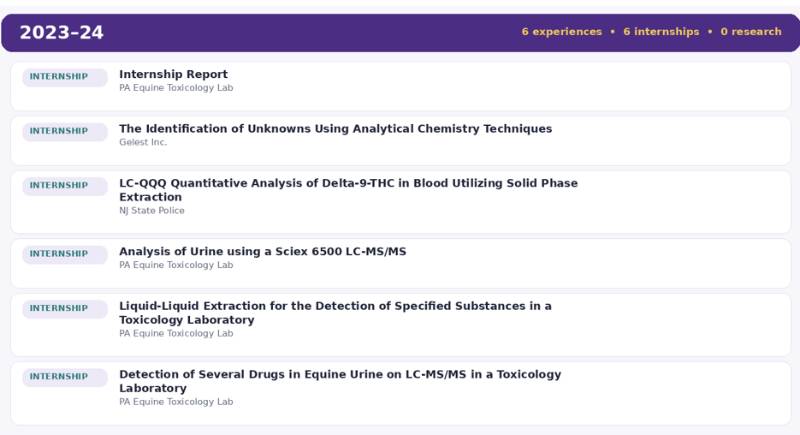Open LC-QQQ Quantitative Analysis of Delta-9-THC title

pos(348,190)
